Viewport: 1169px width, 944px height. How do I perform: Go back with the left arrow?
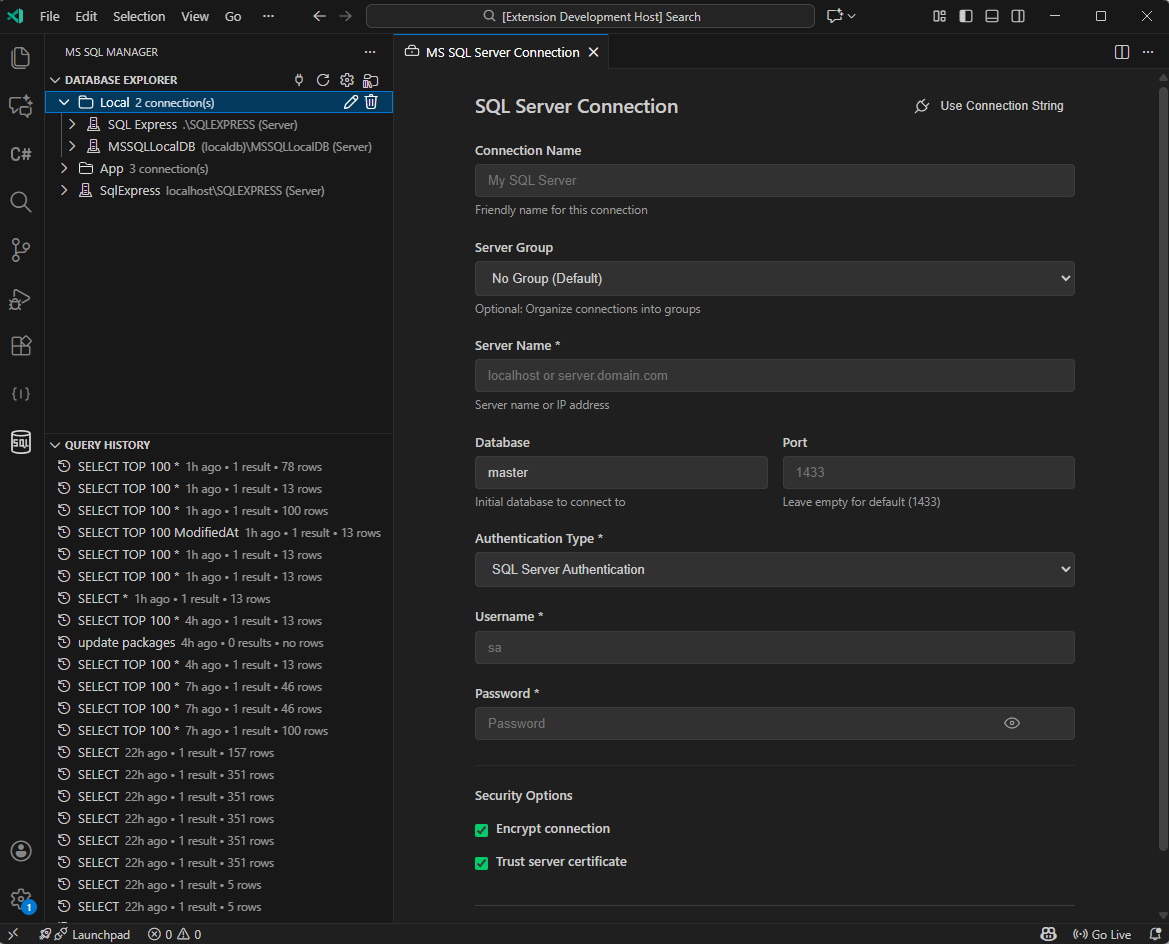319,16
